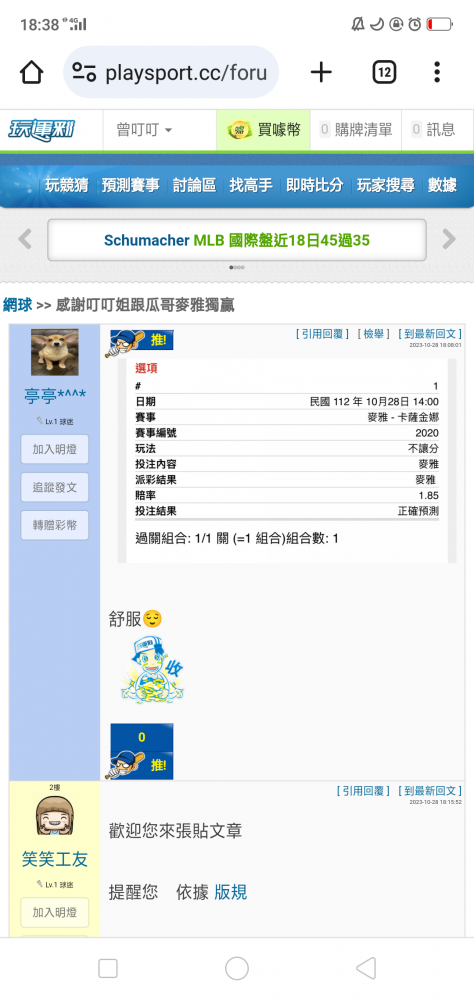
Task: Click the 引用回覆 link on first post
Action: pyautogui.click(x=322, y=334)
